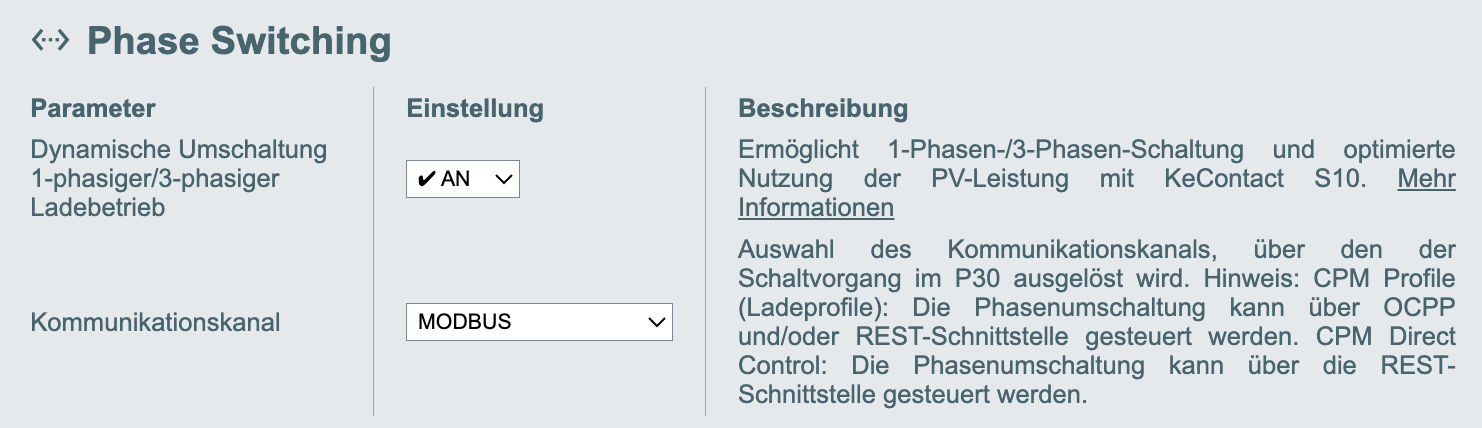Click the chevron arrow of the MODBUS dropdown
This screenshot has width=1482, height=428.
[x=656, y=322]
